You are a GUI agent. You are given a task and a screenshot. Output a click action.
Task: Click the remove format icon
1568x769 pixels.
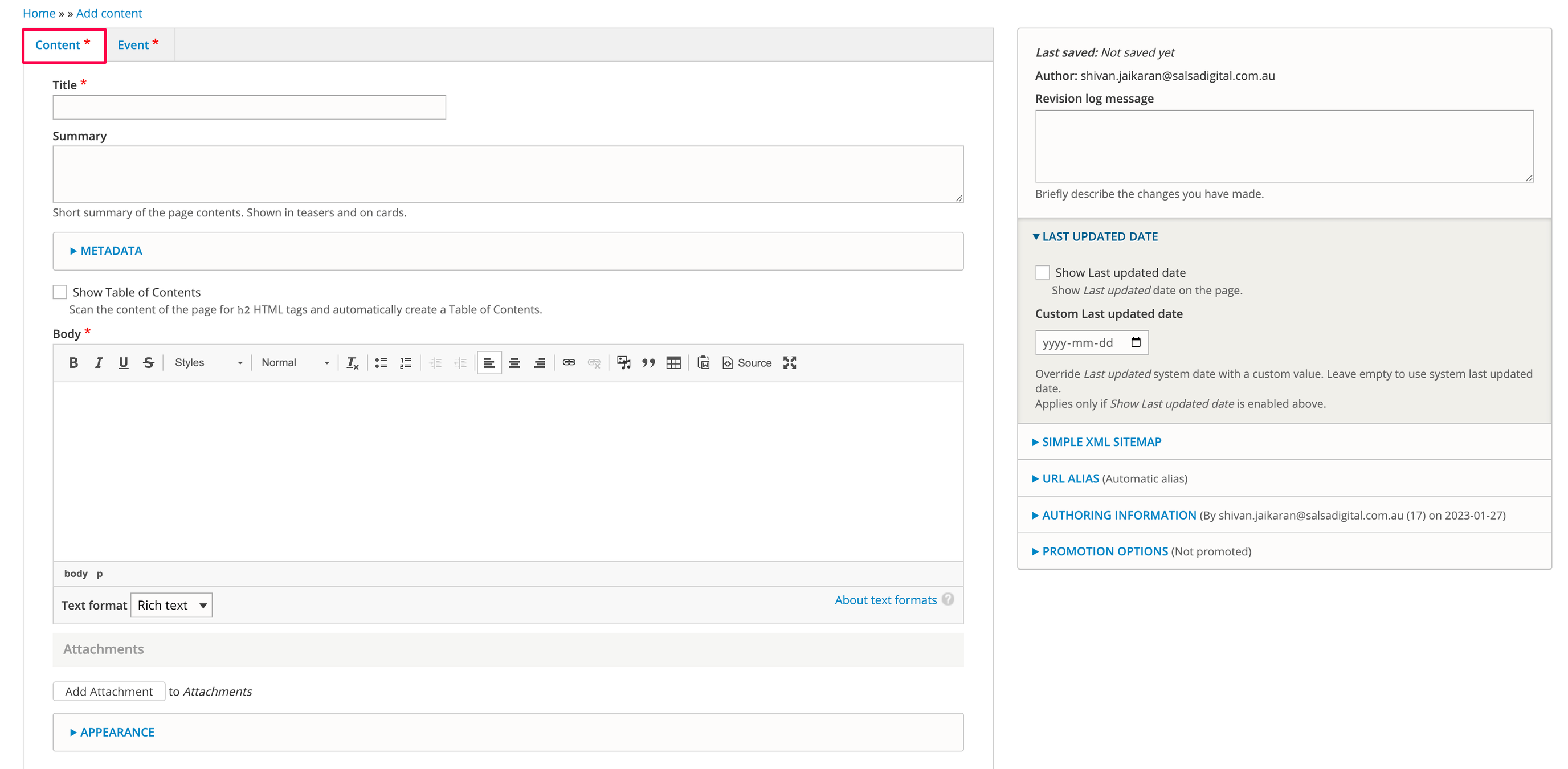(353, 363)
